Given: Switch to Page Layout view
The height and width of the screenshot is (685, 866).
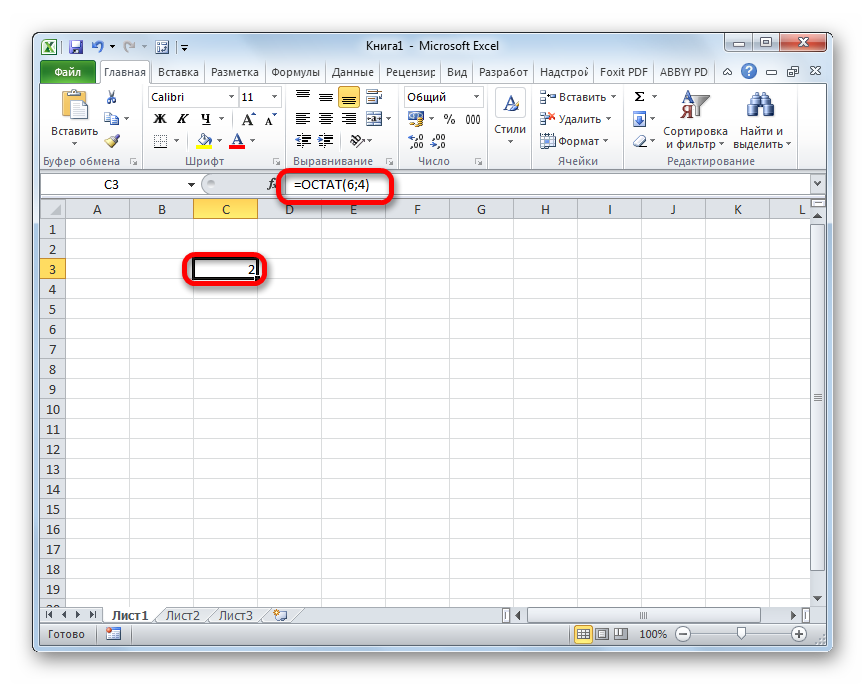Looking at the screenshot, I should [603, 634].
